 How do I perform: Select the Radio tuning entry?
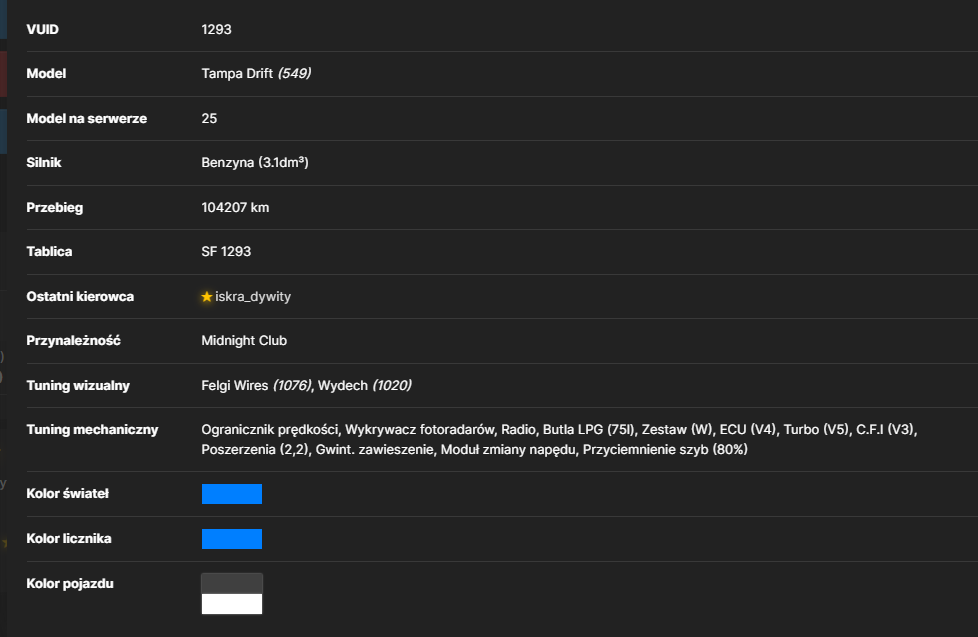(518, 429)
